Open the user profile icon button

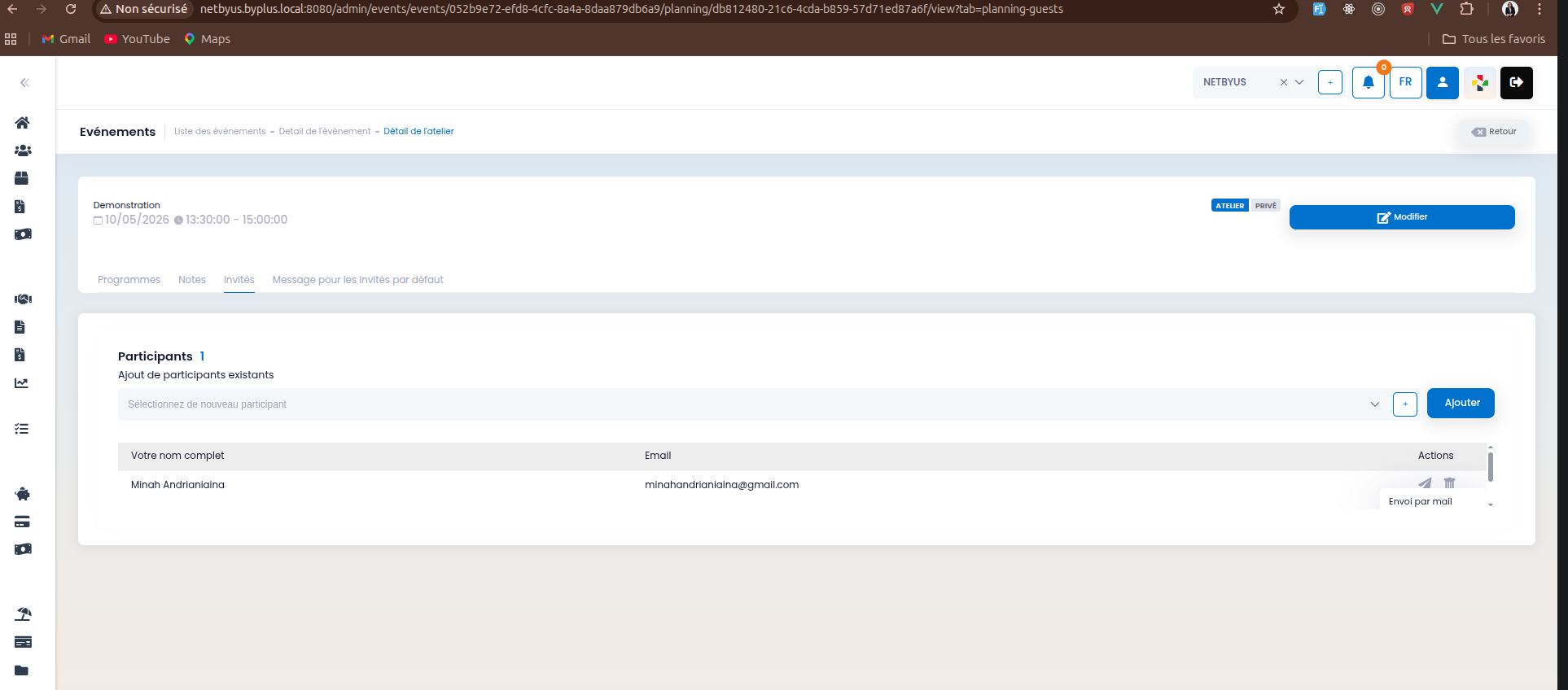point(1442,82)
